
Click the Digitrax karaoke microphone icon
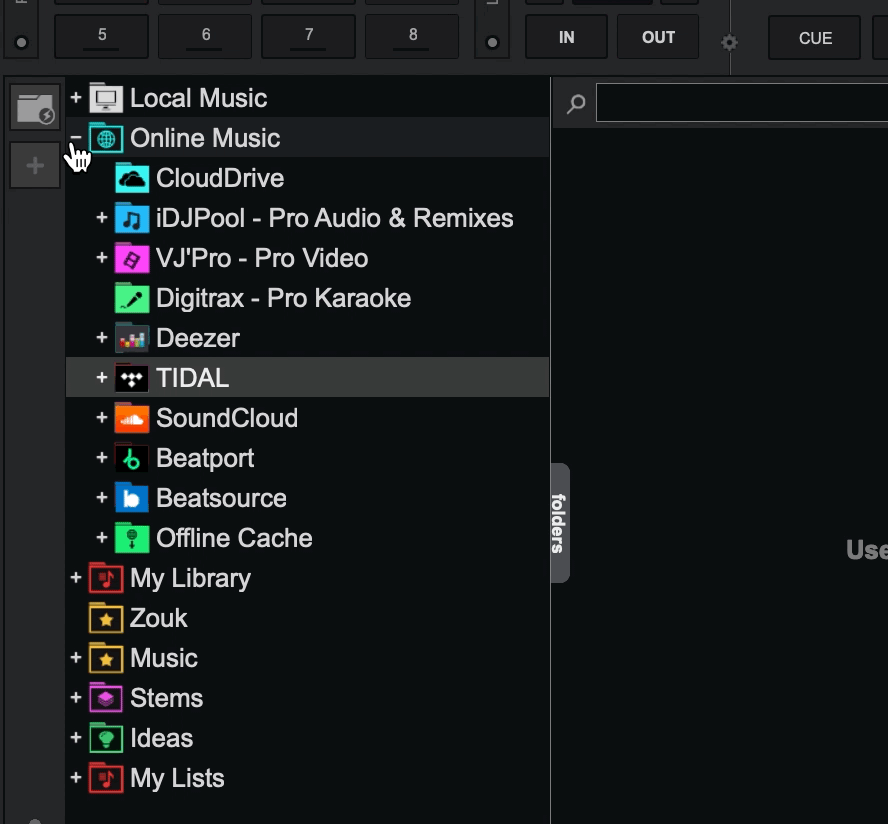click(132, 298)
